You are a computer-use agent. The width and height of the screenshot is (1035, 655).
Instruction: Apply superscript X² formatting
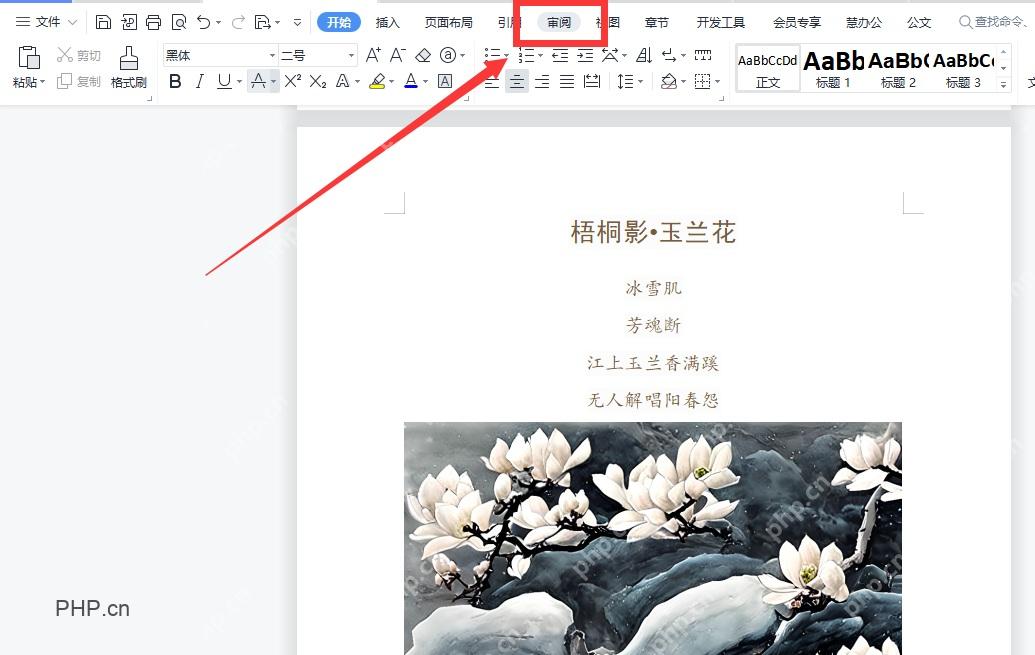click(x=292, y=81)
